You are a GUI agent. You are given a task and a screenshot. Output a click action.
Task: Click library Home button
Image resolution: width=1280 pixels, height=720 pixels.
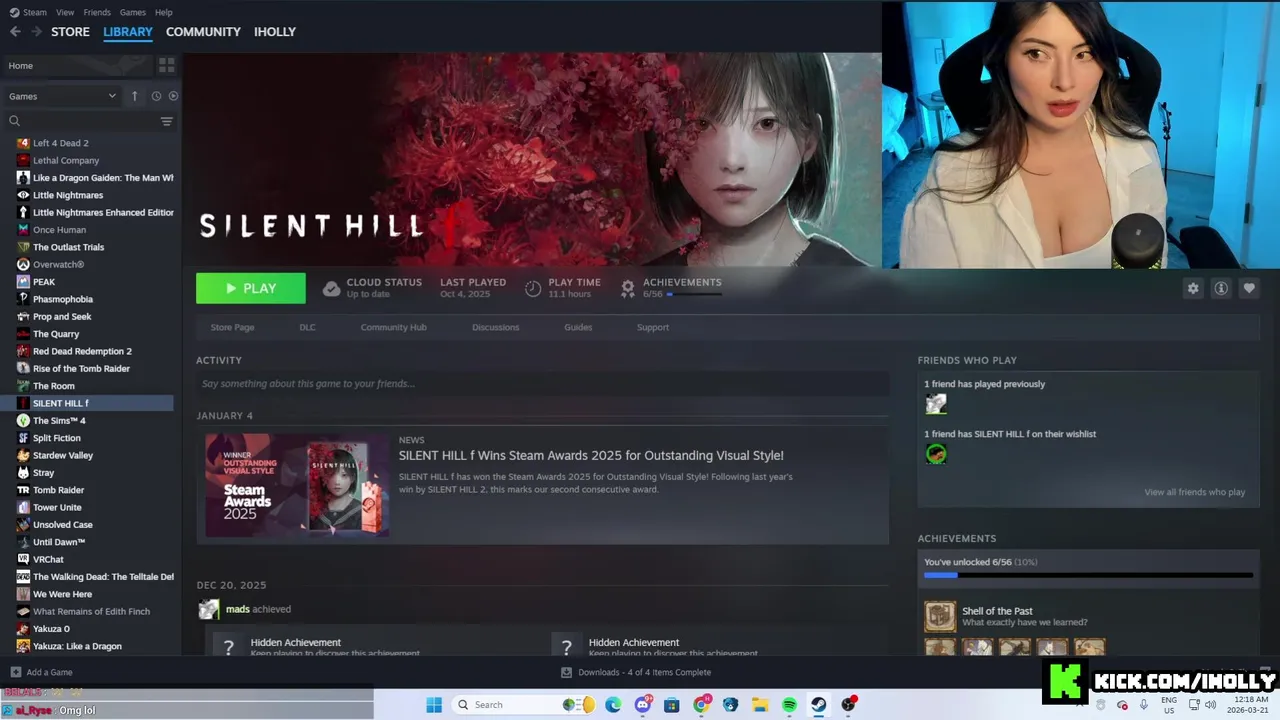pyautogui.click(x=78, y=65)
